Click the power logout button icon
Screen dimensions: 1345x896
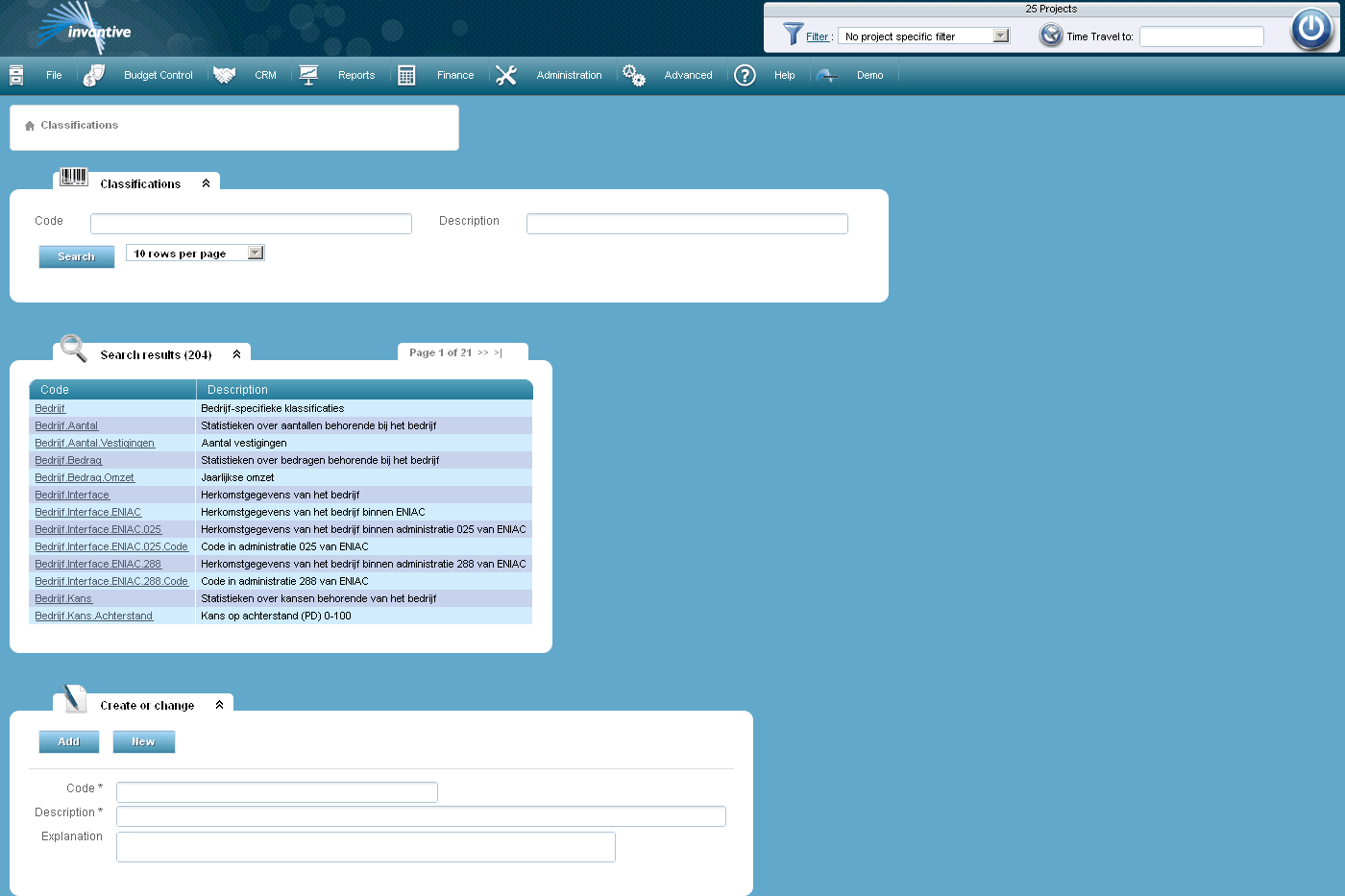click(1311, 29)
